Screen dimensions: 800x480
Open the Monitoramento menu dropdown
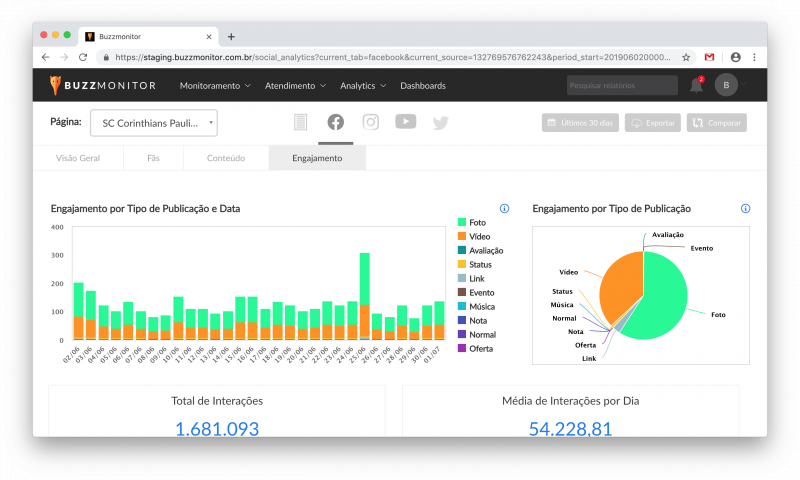[215, 86]
